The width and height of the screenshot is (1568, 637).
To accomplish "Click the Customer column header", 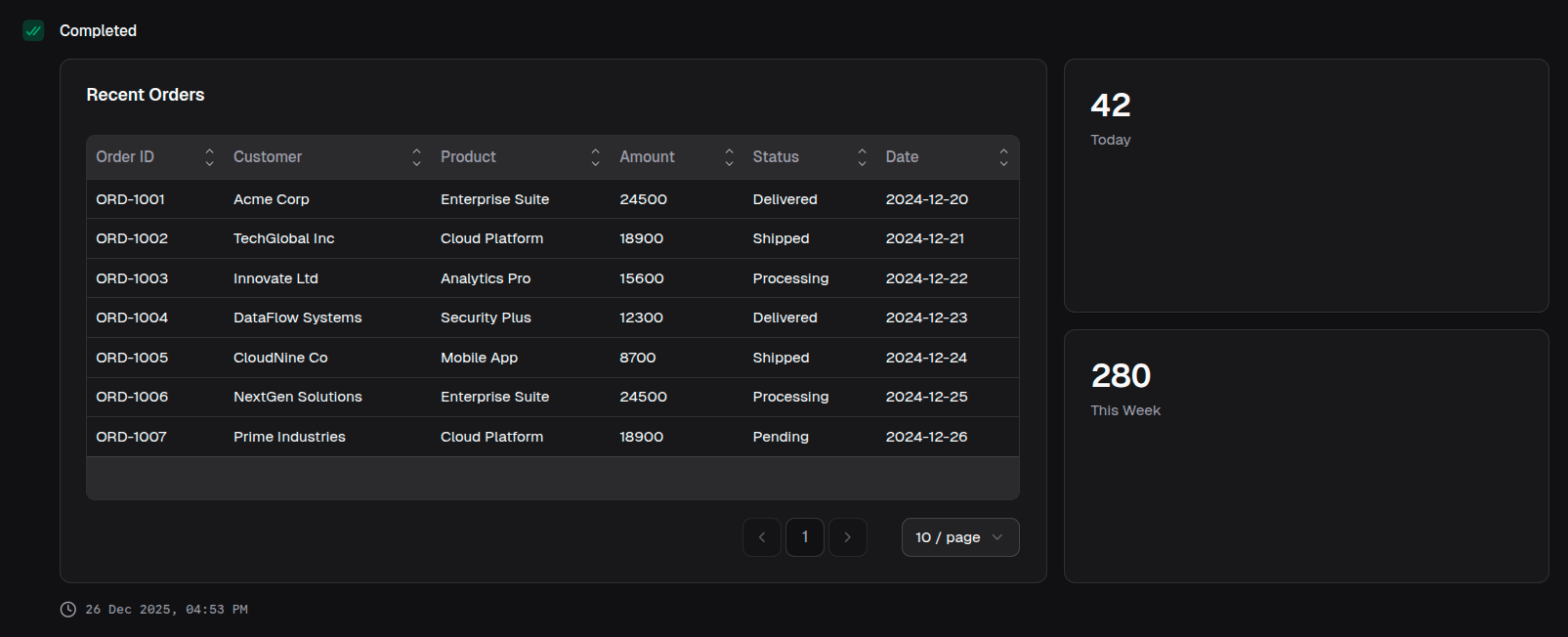I will pyautogui.click(x=268, y=157).
